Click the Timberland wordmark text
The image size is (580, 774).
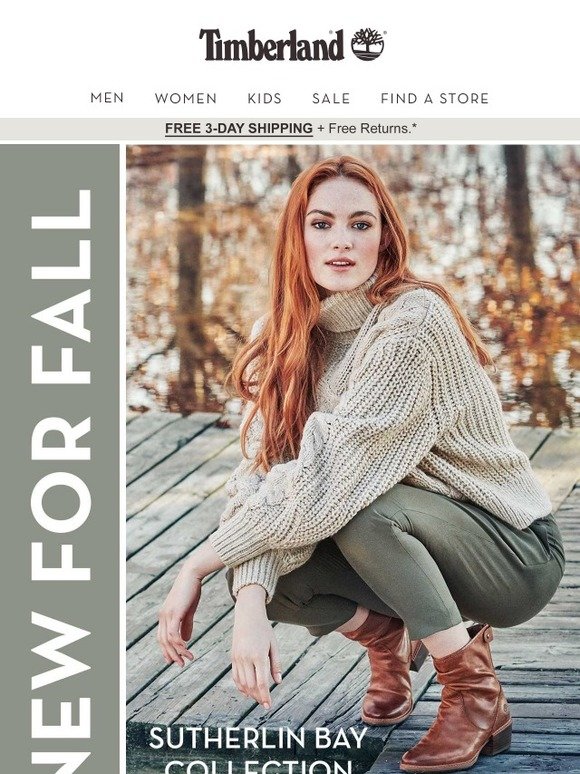coord(271,45)
